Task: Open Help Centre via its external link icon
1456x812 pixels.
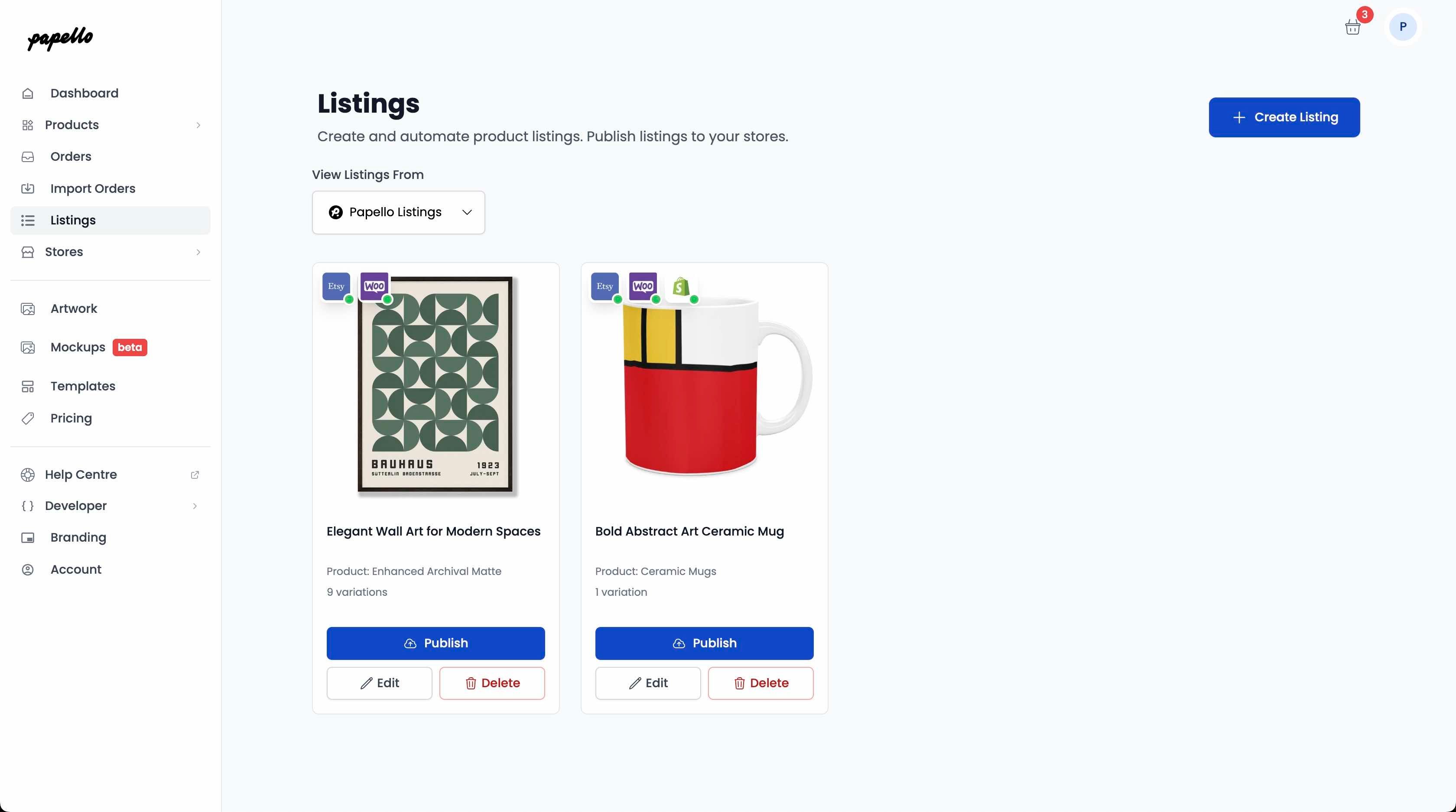Action: coord(195,474)
